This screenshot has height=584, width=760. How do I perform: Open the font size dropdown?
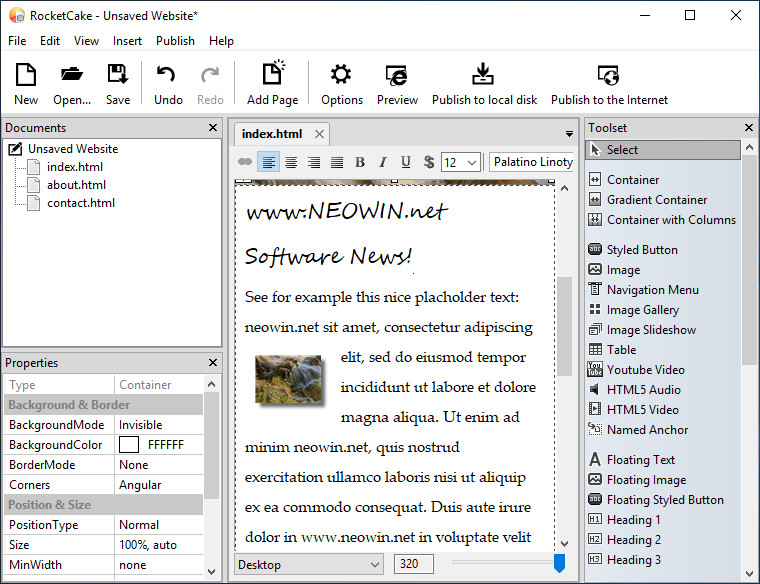461,162
